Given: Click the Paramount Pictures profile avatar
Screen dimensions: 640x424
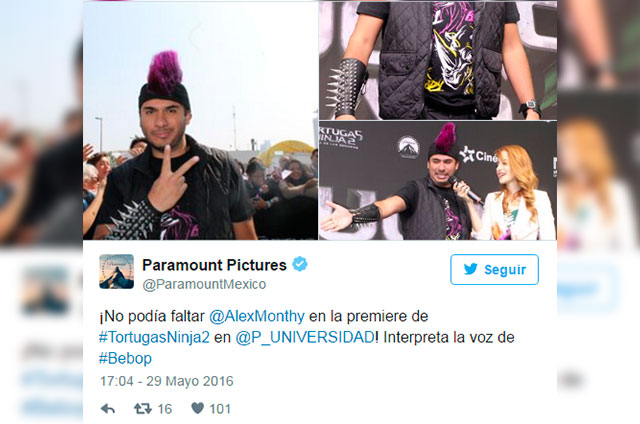Looking at the screenshot, I should 116,271.
